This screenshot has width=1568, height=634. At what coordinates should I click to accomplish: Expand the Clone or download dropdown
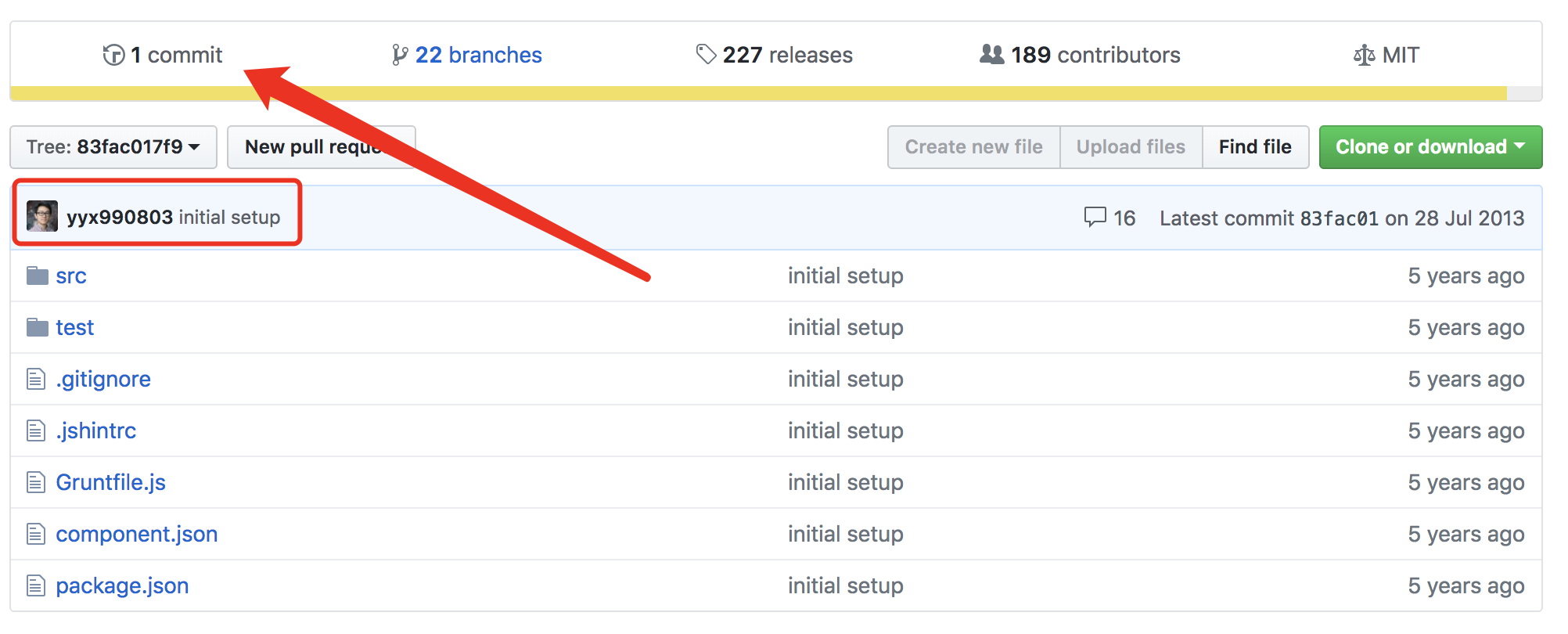click(x=1430, y=147)
